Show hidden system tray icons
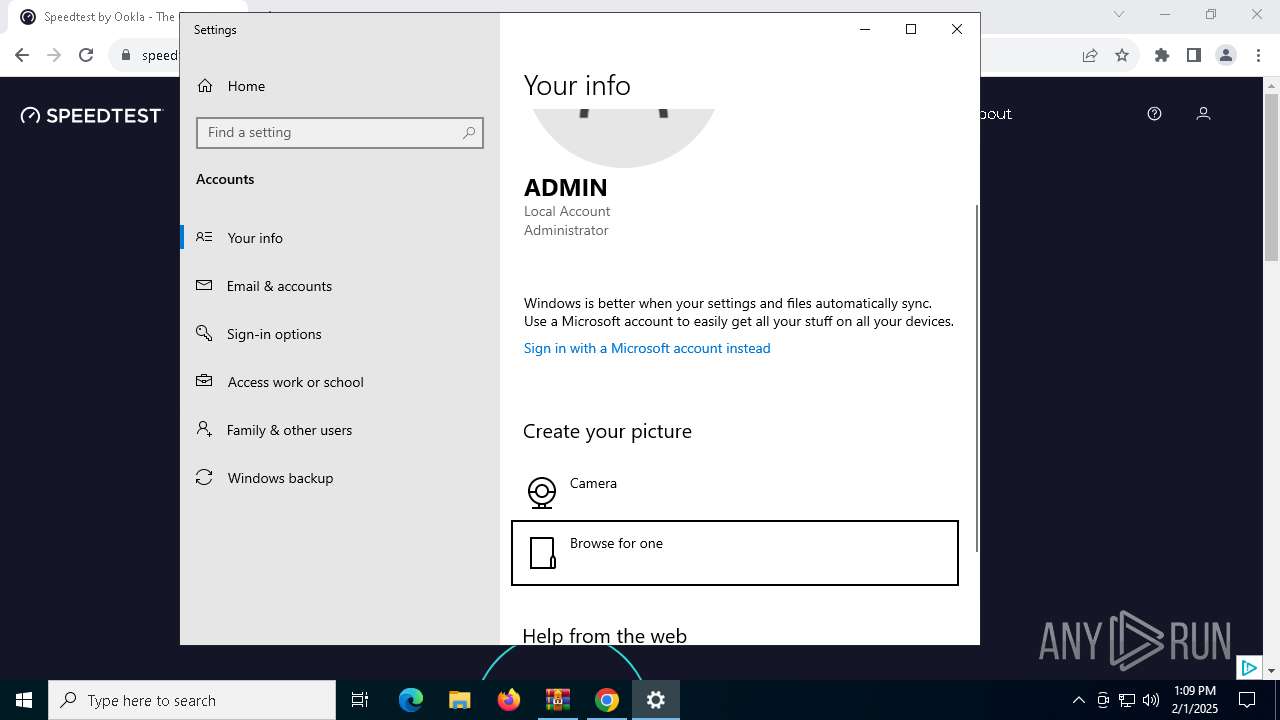 1078,700
